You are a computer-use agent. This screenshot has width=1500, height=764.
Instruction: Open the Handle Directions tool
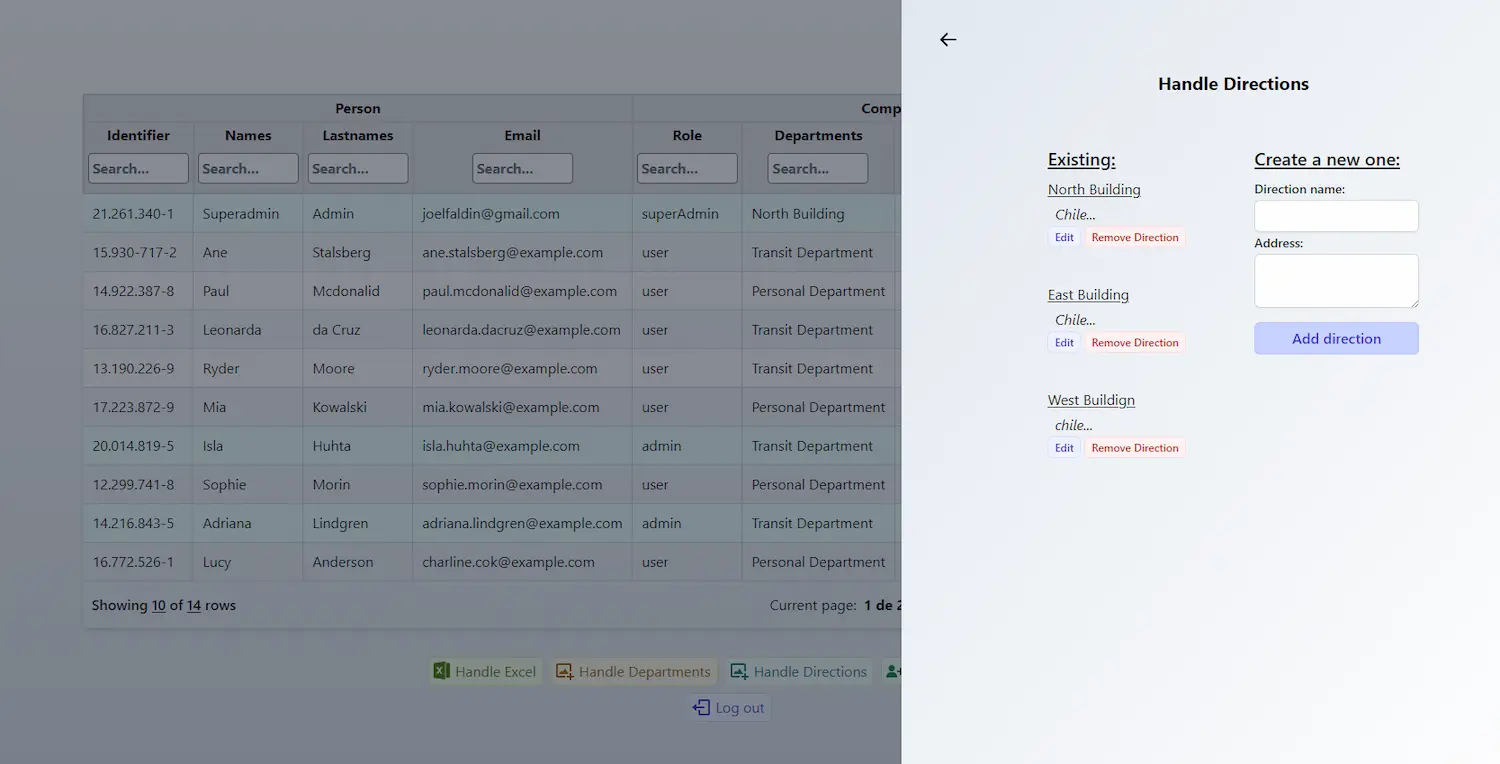[x=799, y=671]
